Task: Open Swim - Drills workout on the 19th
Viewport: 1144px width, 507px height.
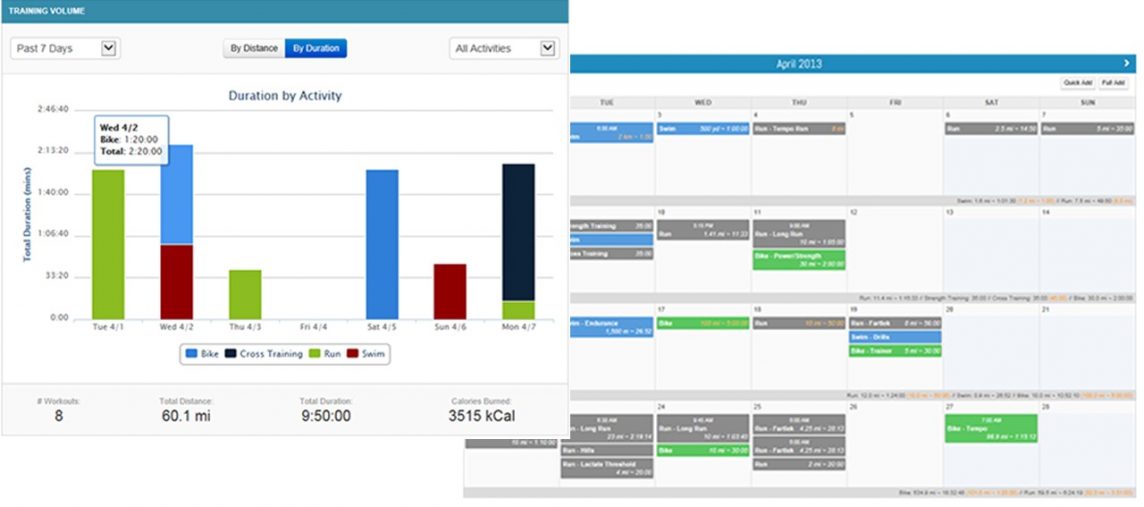Action: (x=895, y=337)
